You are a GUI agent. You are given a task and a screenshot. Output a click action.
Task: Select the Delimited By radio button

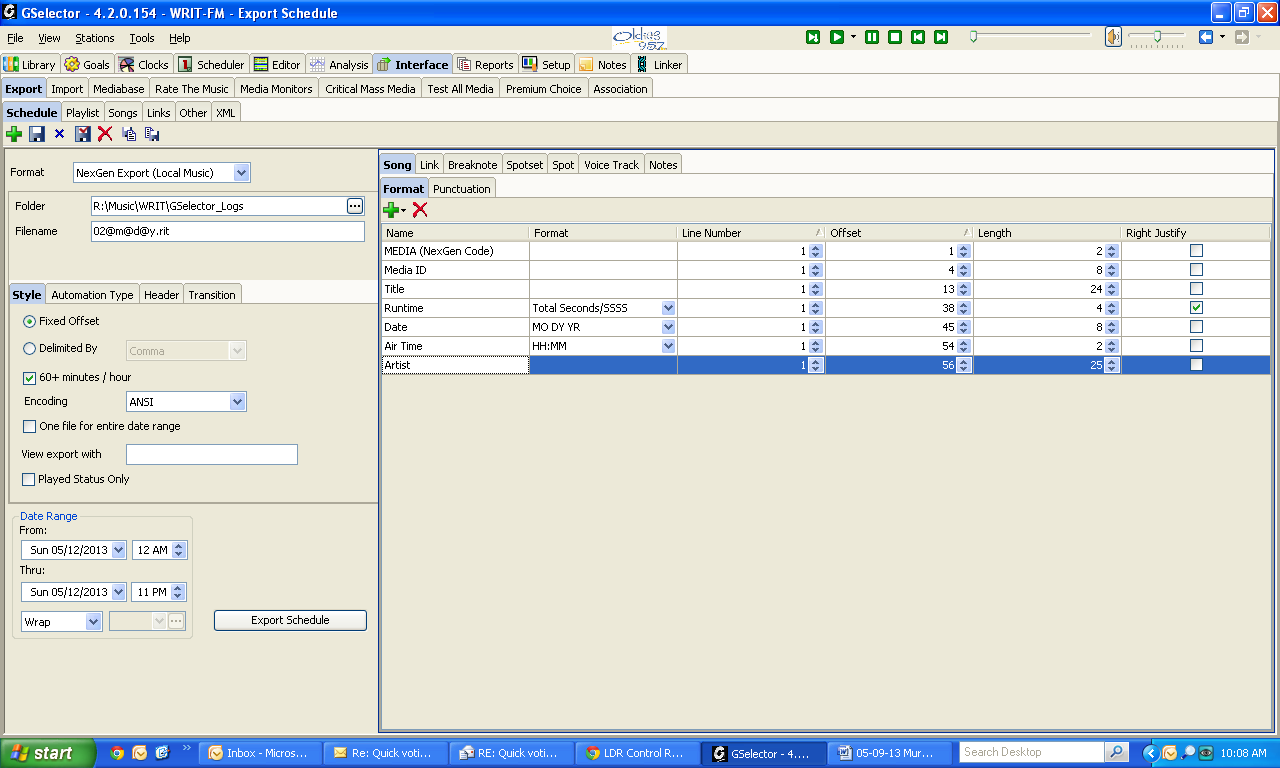click(x=29, y=349)
